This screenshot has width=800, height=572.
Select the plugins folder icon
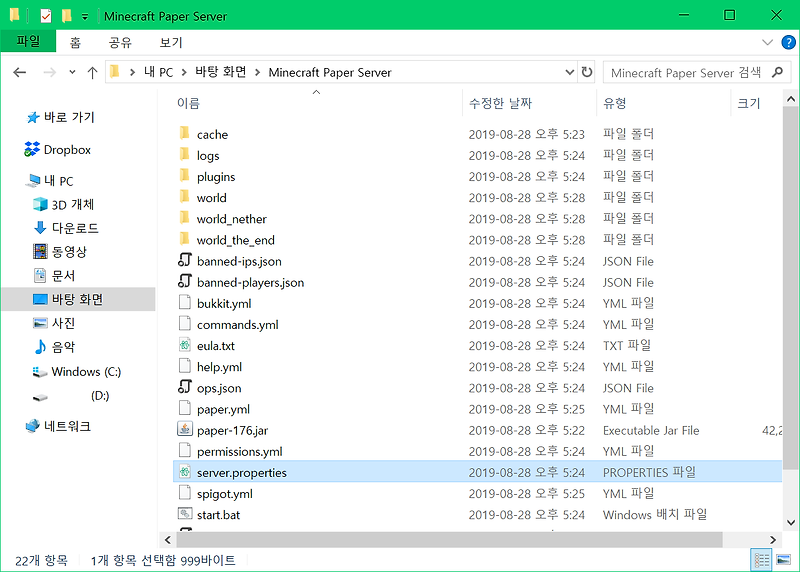coord(185,176)
